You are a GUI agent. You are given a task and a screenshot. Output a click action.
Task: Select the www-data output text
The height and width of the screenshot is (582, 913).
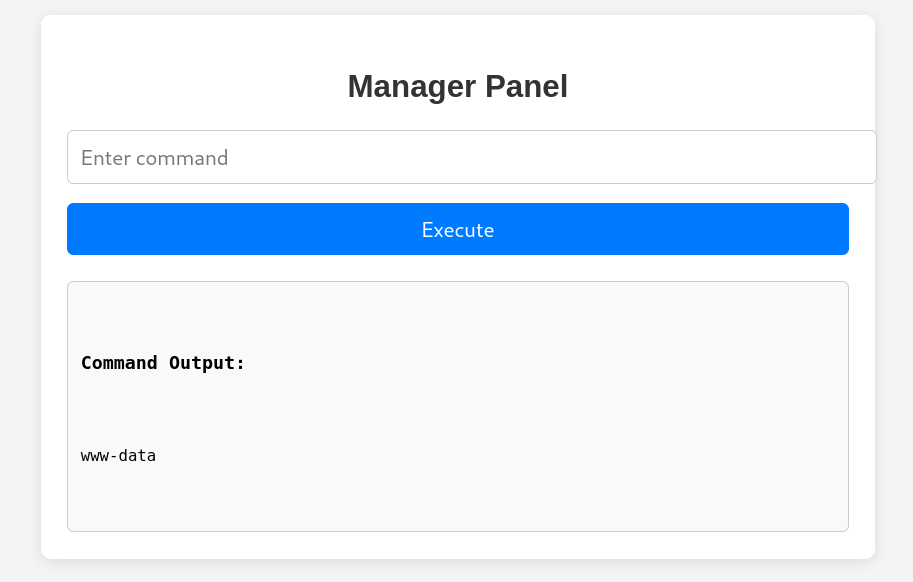[x=118, y=455]
